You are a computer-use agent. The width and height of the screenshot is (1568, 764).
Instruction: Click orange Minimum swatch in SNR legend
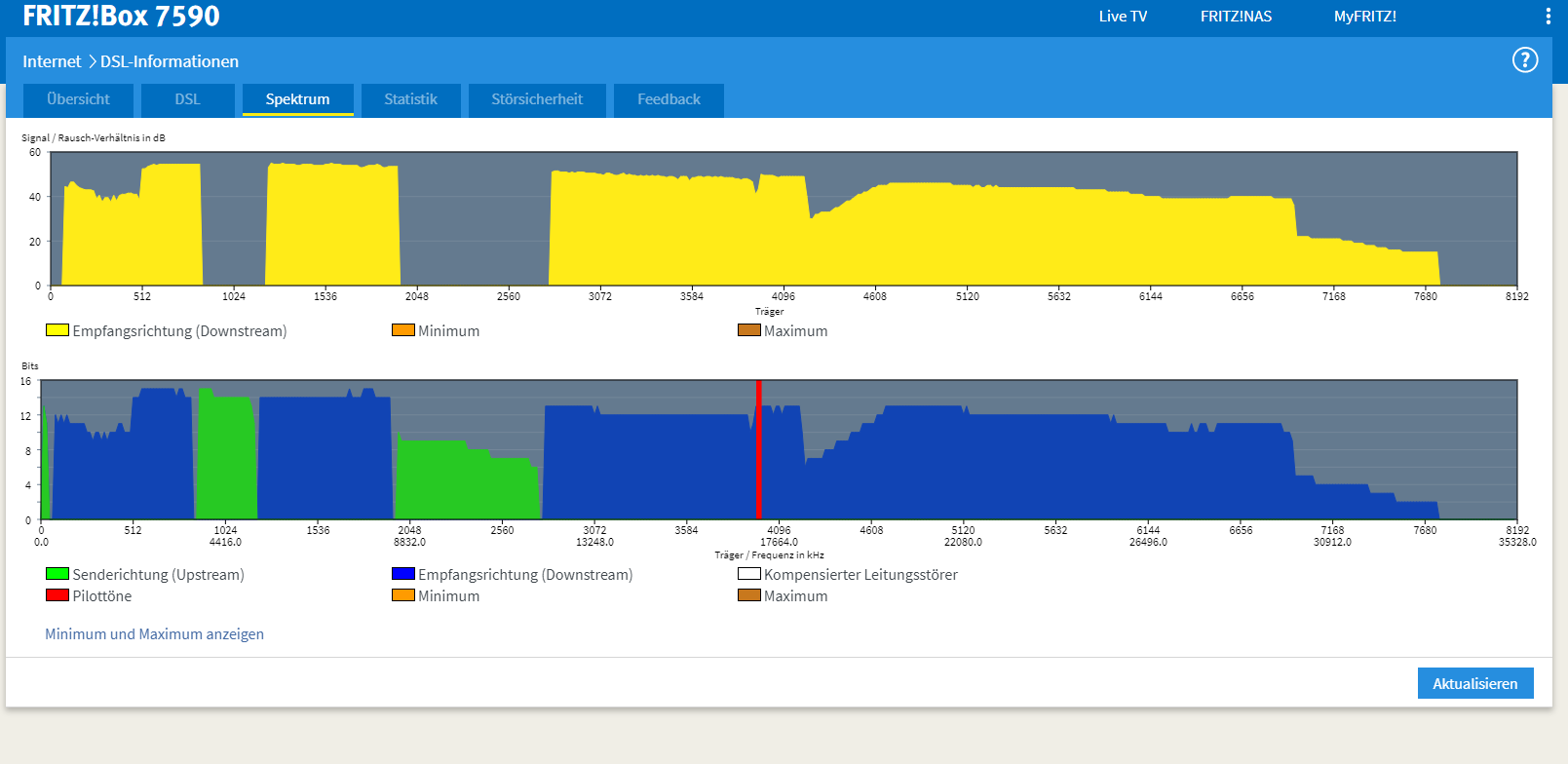click(403, 330)
